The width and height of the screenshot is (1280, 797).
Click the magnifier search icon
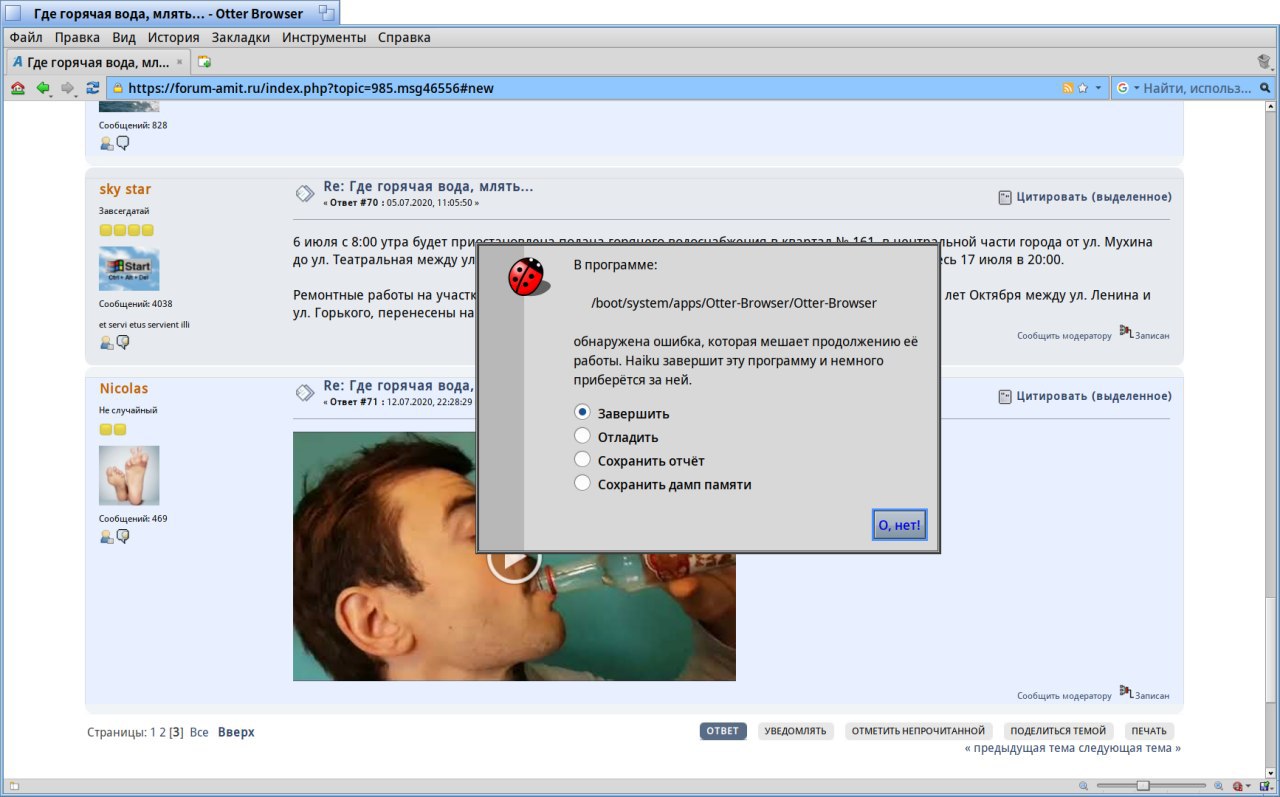[x=1266, y=88]
